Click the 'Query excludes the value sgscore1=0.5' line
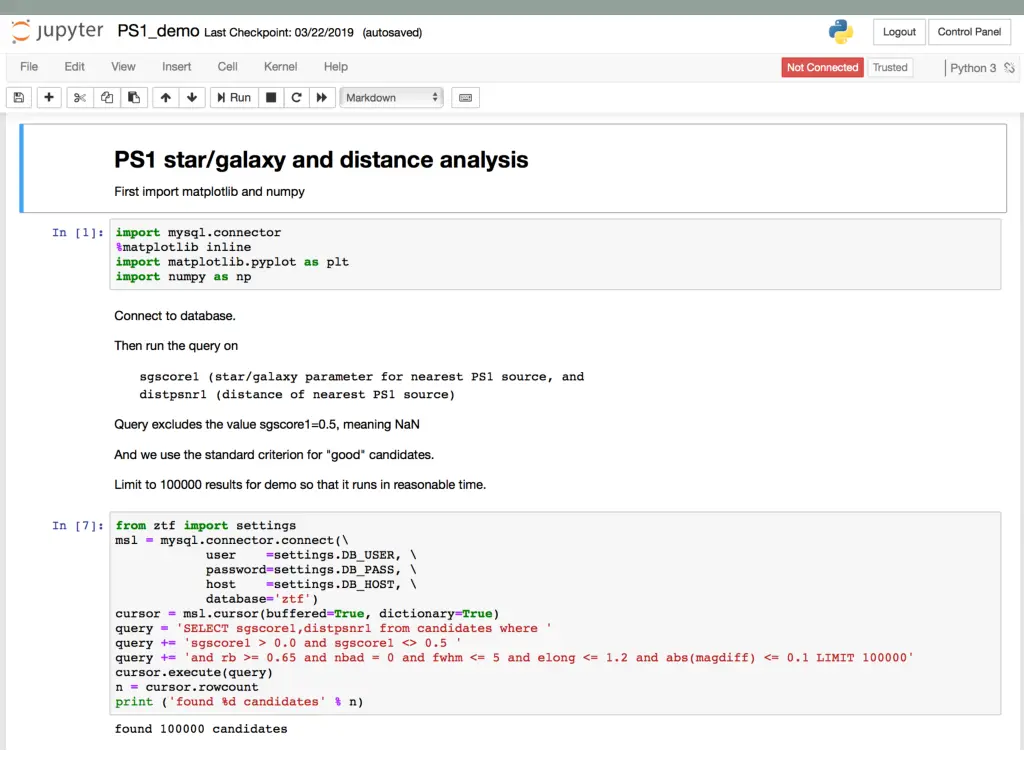Screen dimensions: 1024x768 (267, 424)
